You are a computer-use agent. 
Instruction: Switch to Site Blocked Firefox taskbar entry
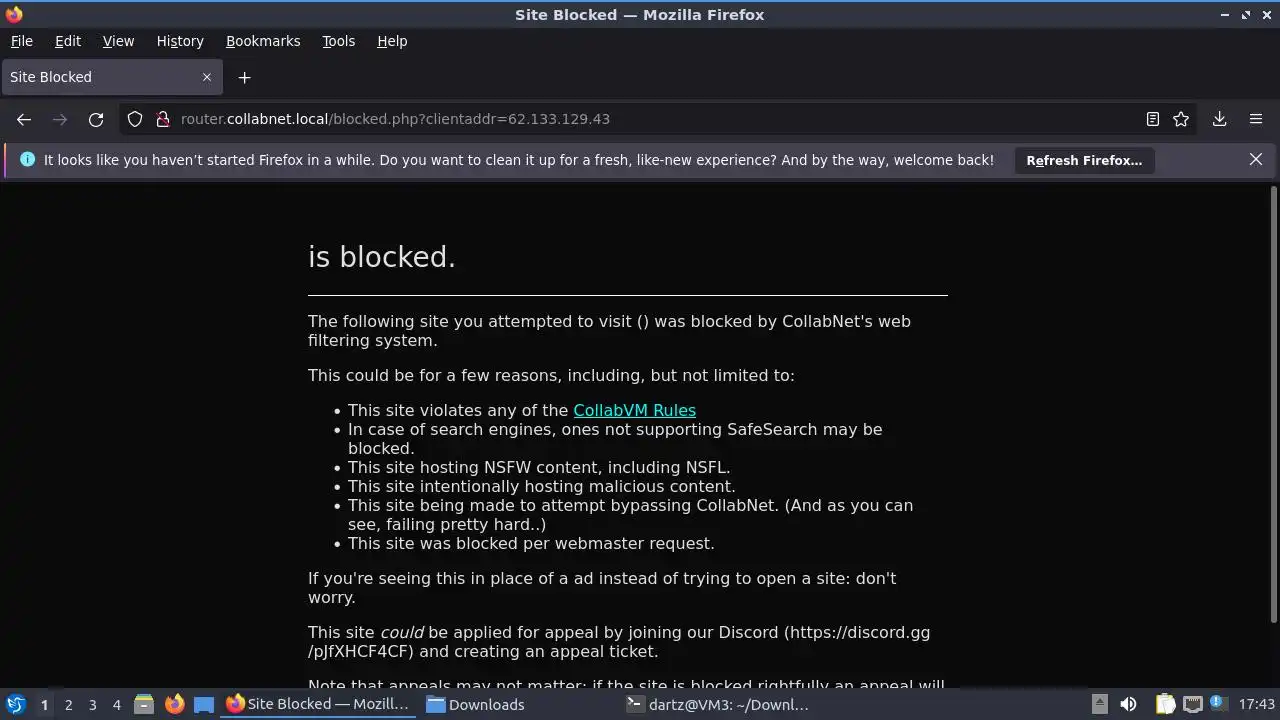(x=320, y=704)
